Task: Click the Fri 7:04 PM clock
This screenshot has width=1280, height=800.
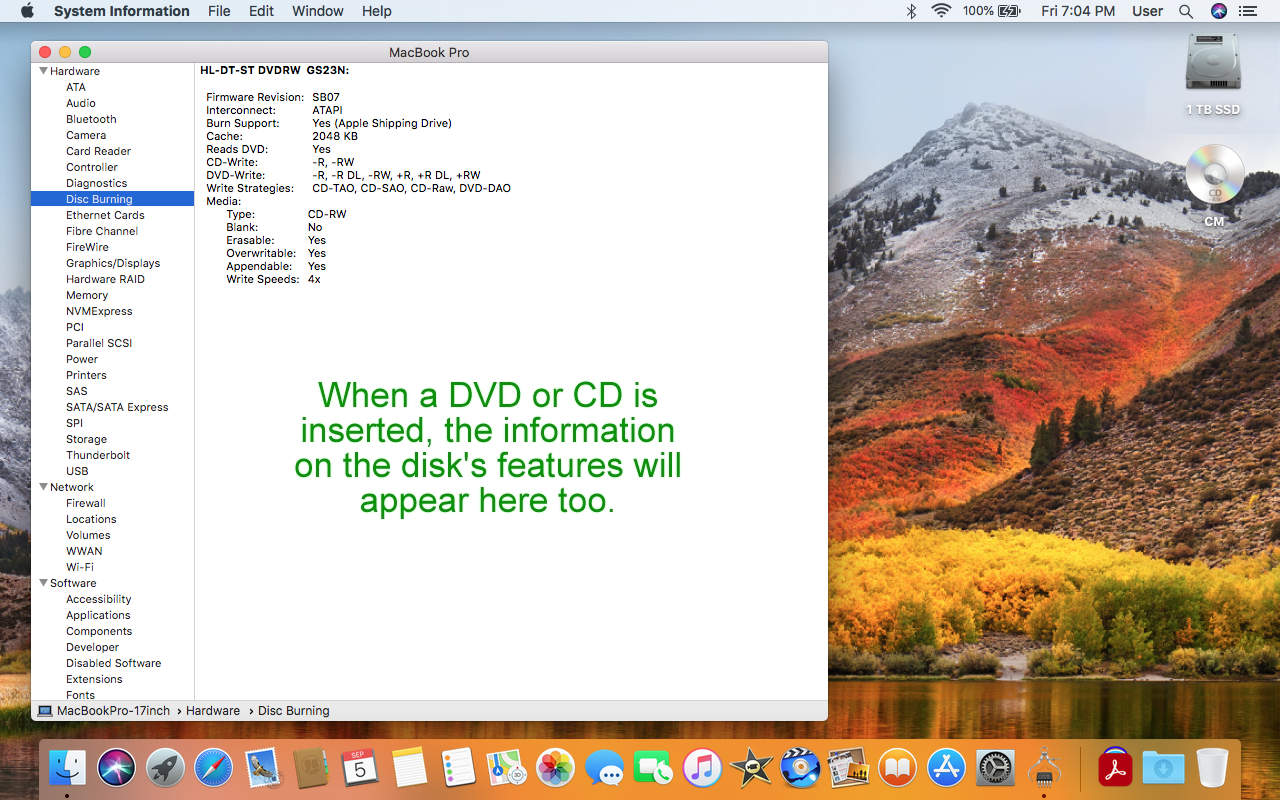Action: tap(1078, 11)
